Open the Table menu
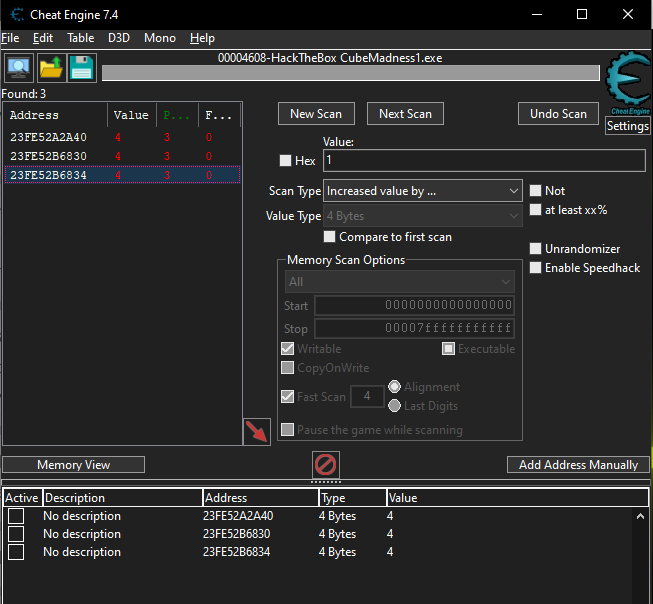Image resolution: width=653 pixels, height=604 pixels. (81, 38)
